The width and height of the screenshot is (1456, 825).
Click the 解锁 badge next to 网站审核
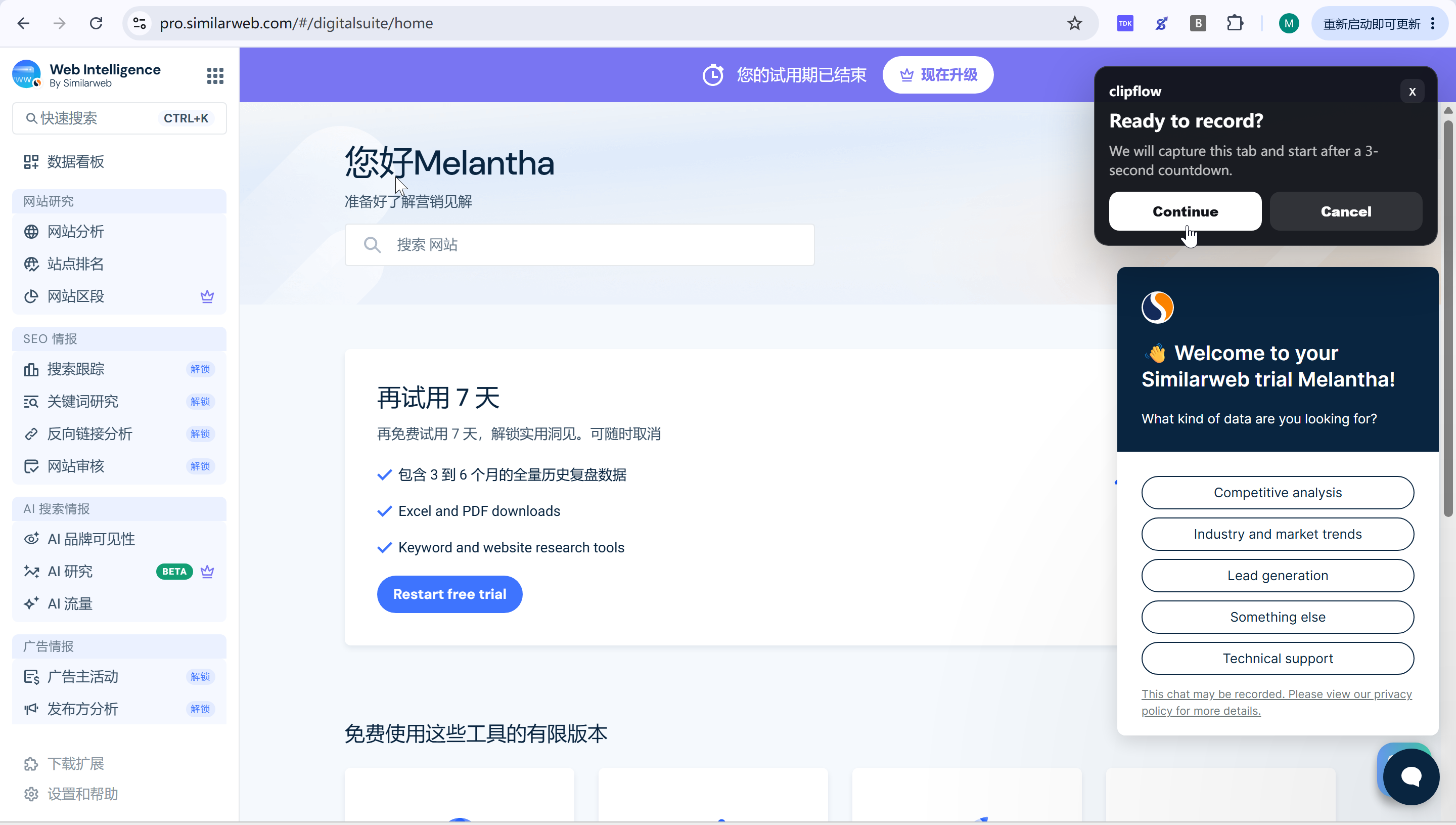tap(201, 466)
